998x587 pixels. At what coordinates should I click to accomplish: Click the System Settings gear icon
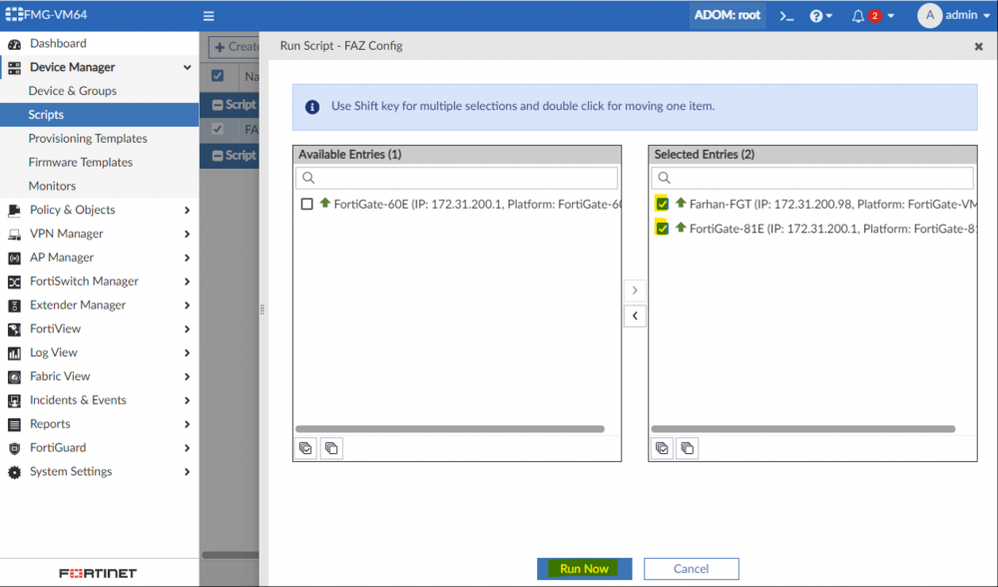coord(14,472)
